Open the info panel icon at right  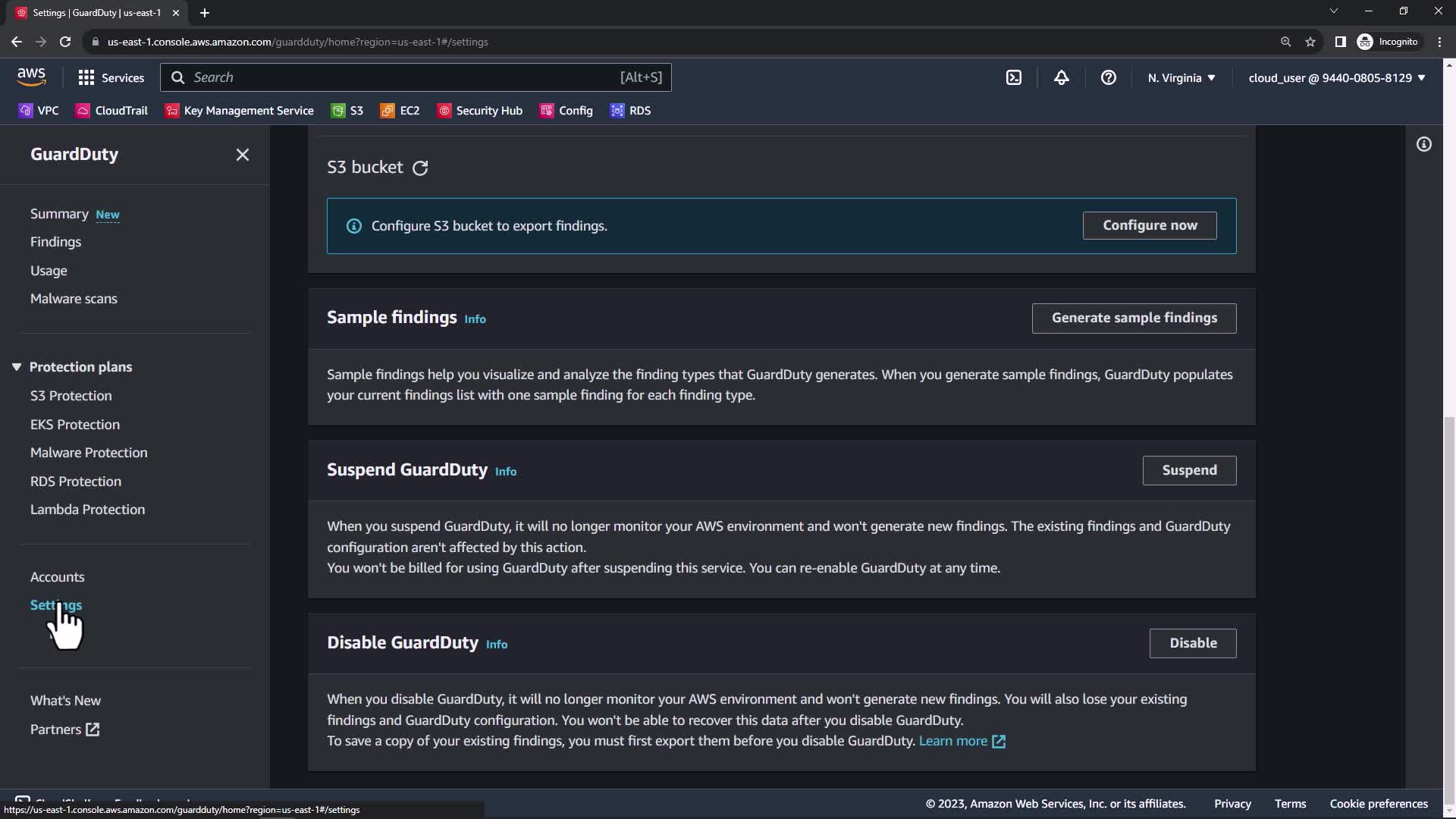pyautogui.click(x=1423, y=144)
